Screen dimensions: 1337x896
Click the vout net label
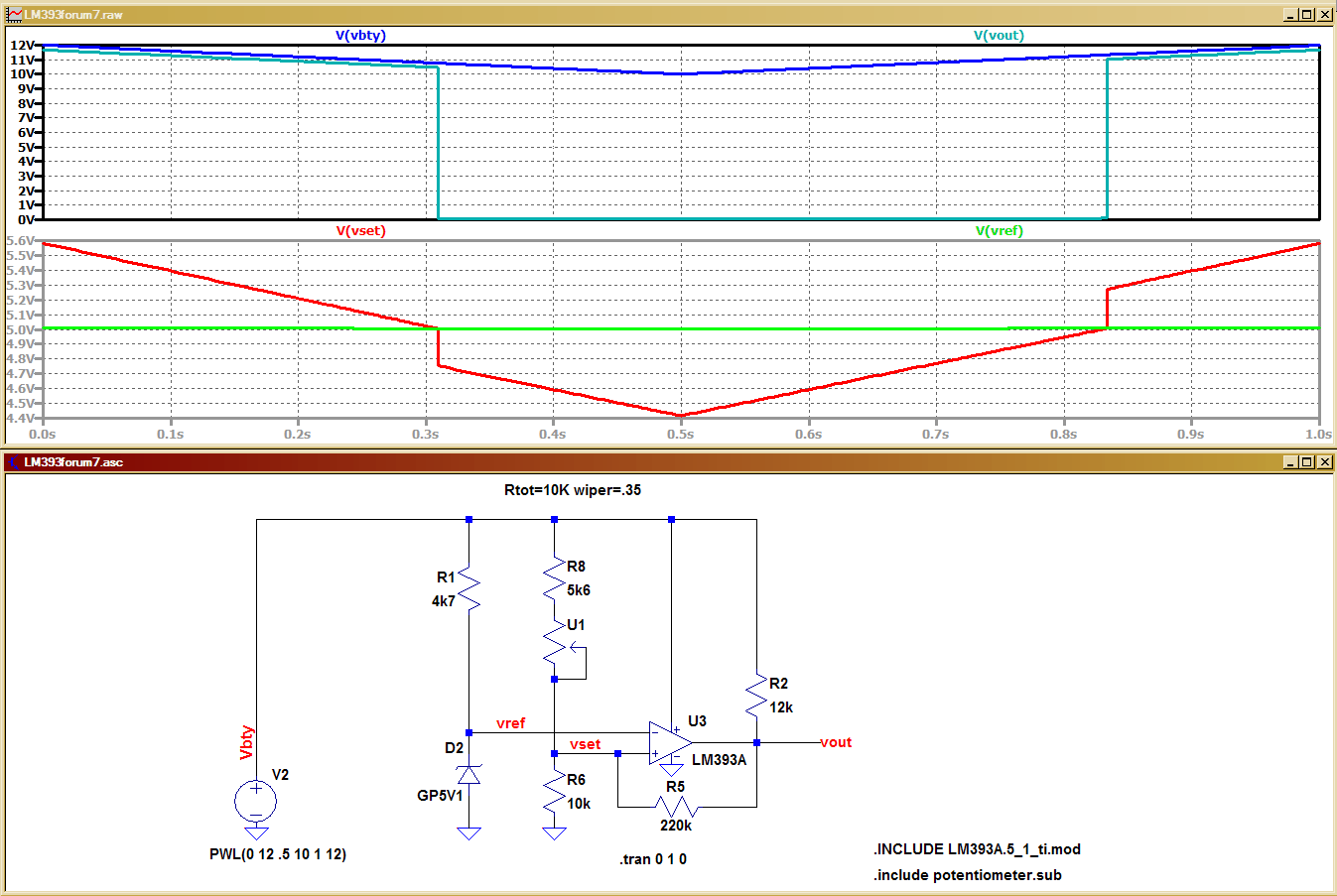click(836, 742)
